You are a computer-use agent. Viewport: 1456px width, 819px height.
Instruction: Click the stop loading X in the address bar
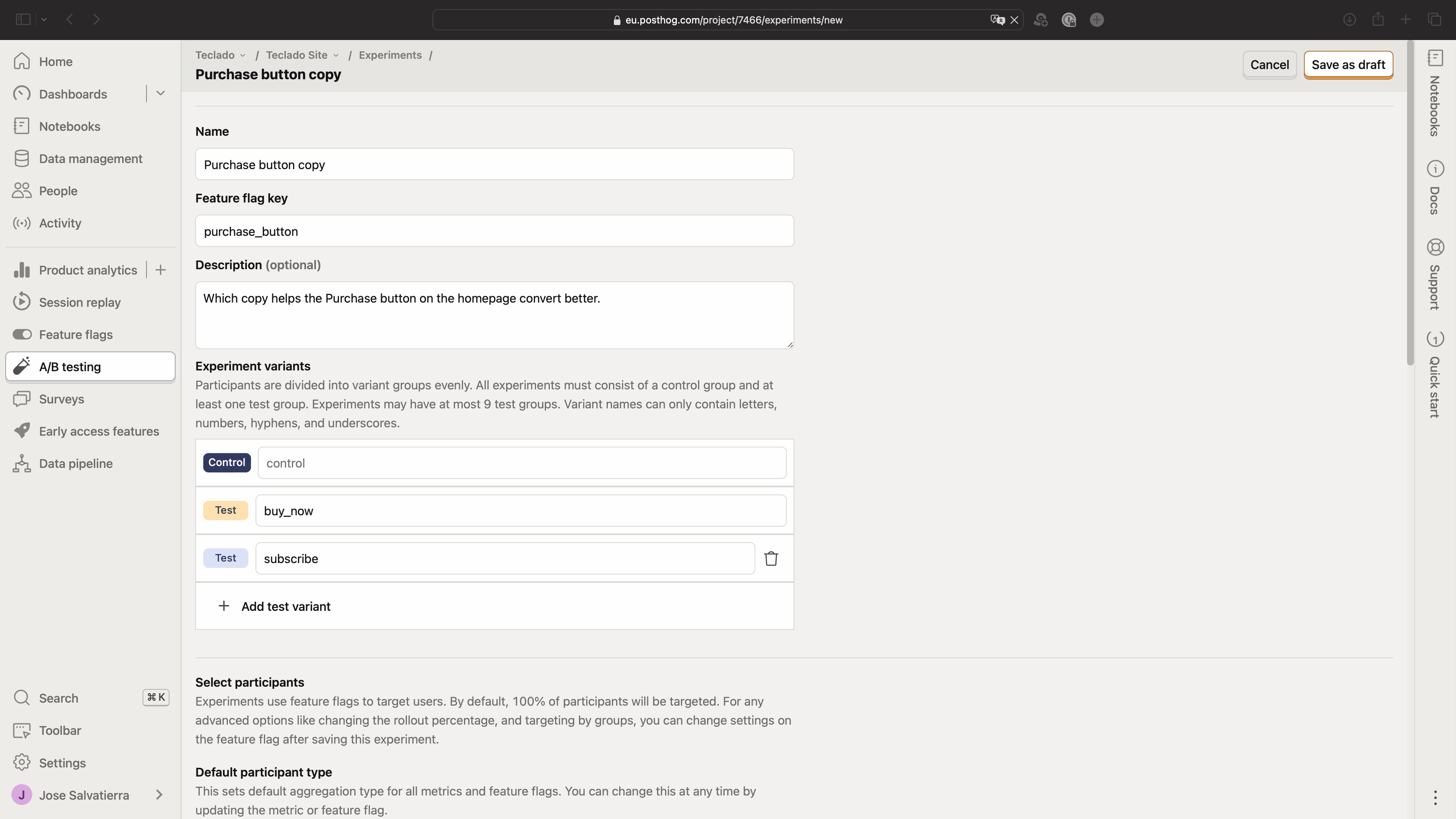click(1015, 20)
